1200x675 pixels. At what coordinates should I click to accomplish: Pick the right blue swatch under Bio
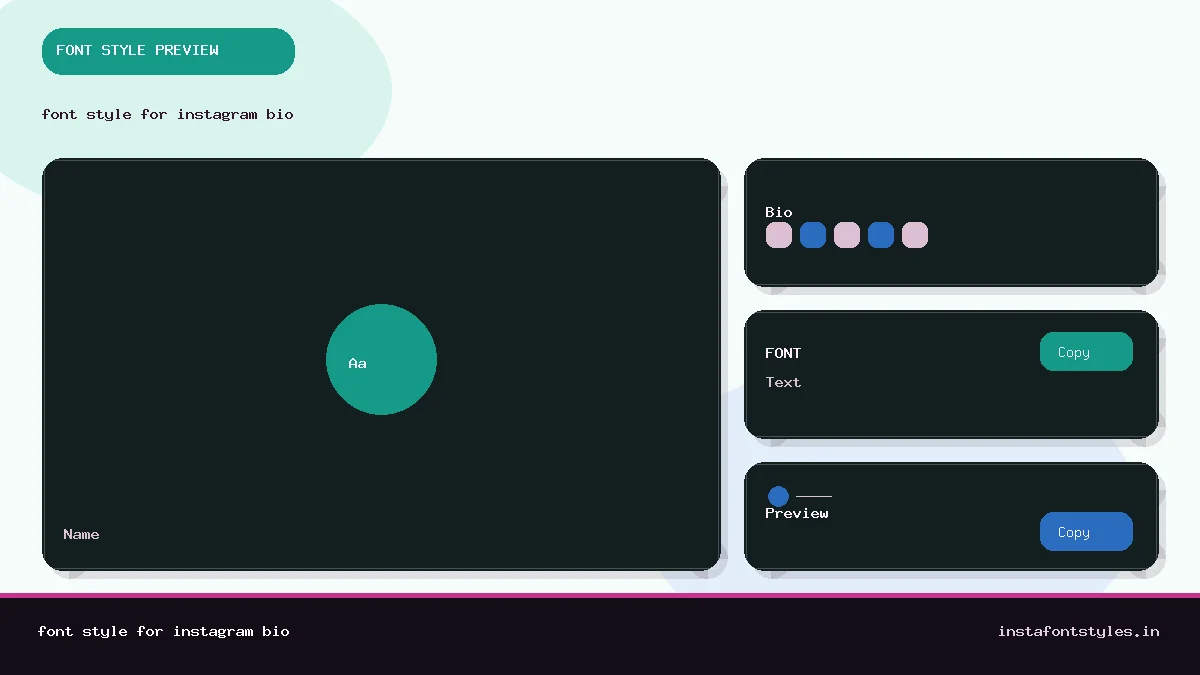click(881, 235)
